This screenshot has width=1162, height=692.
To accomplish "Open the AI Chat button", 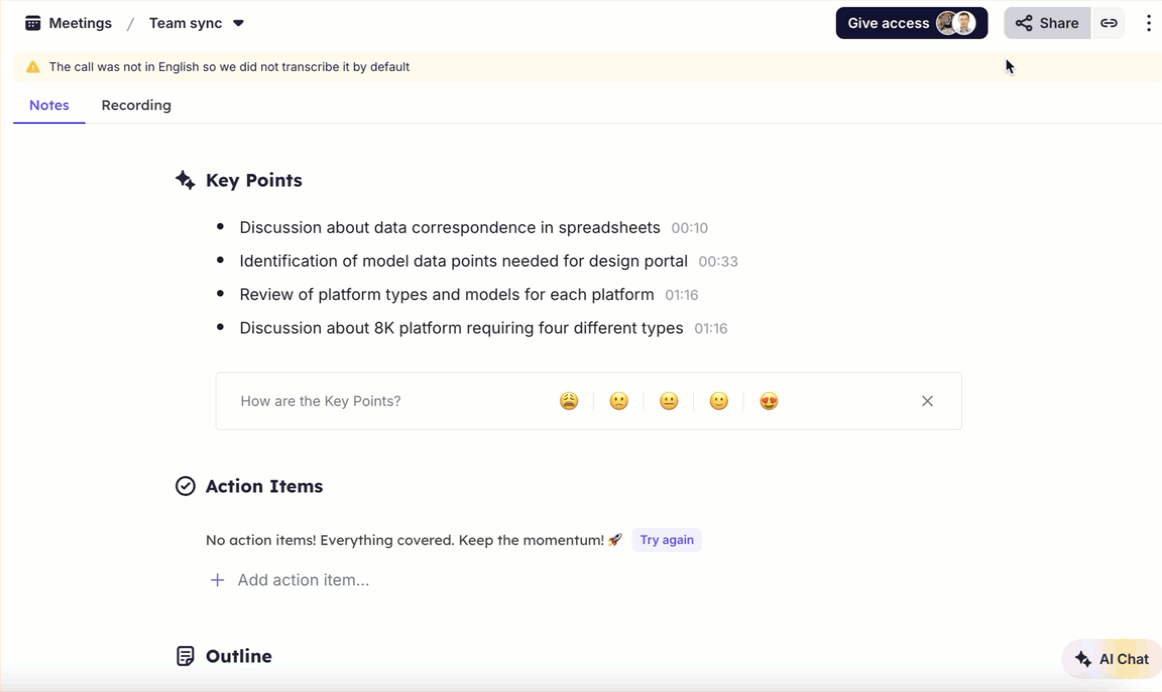I will tap(1112, 659).
